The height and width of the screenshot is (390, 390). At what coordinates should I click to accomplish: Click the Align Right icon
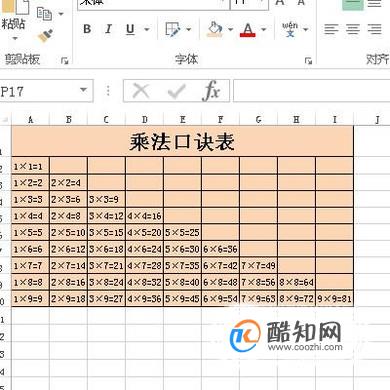(x=375, y=29)
